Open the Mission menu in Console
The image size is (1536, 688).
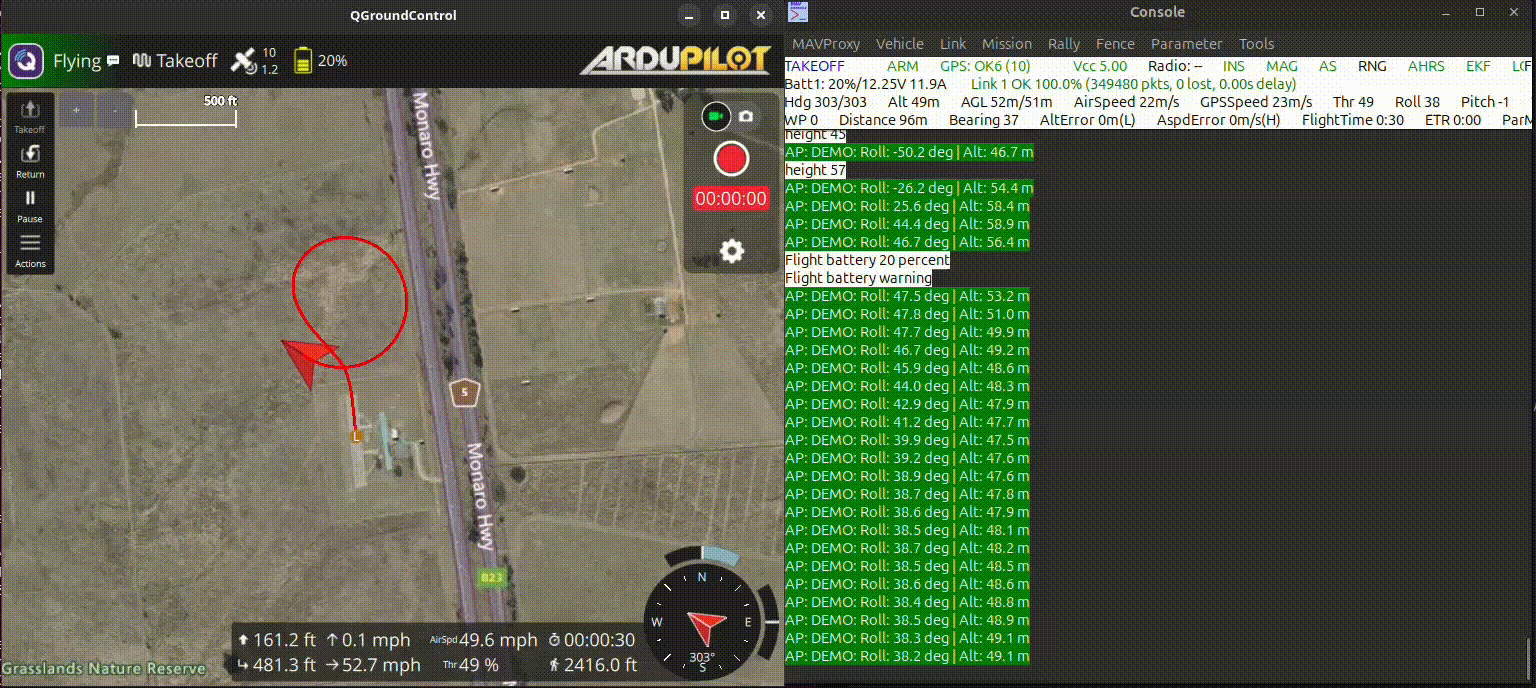pyautogui.click(x=1006, y=43)
